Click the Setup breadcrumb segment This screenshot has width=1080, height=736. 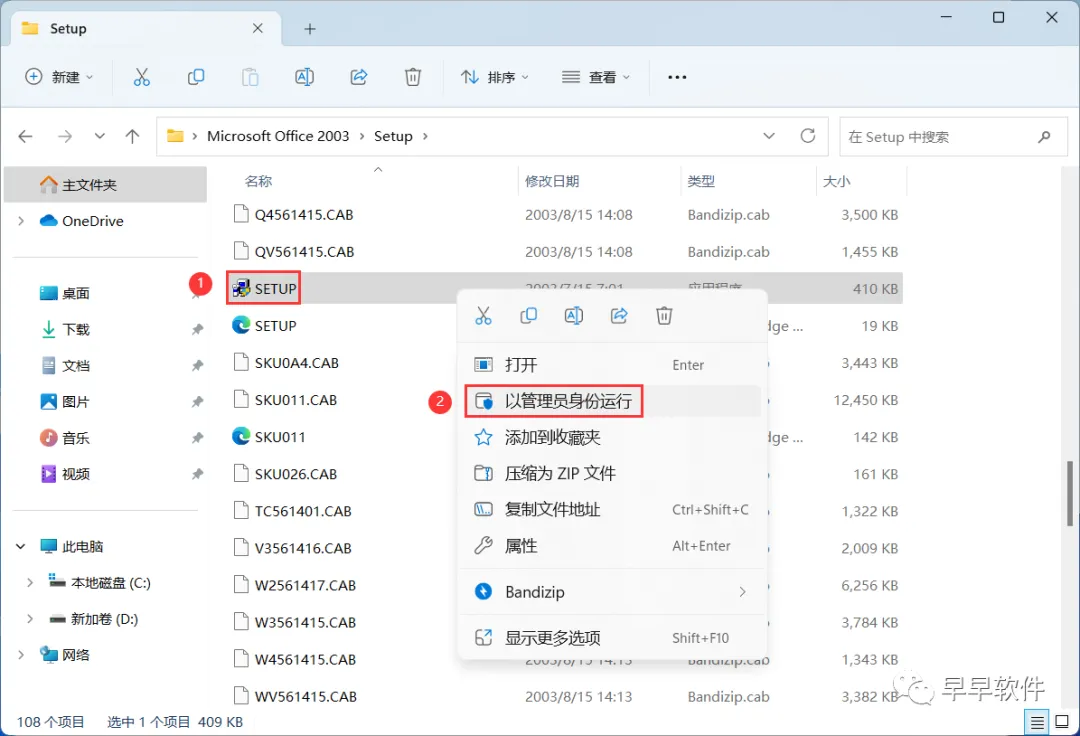(x=393, y=136)
